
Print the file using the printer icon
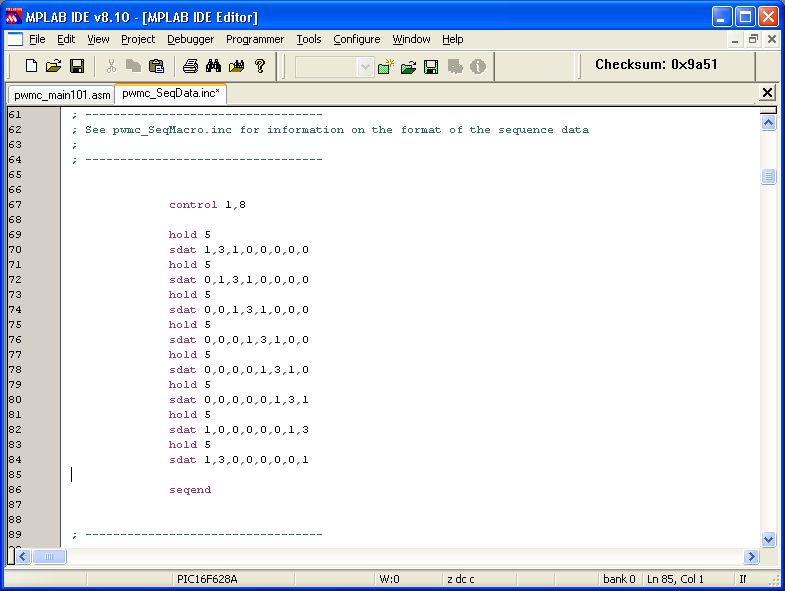(x=190, y=66)
